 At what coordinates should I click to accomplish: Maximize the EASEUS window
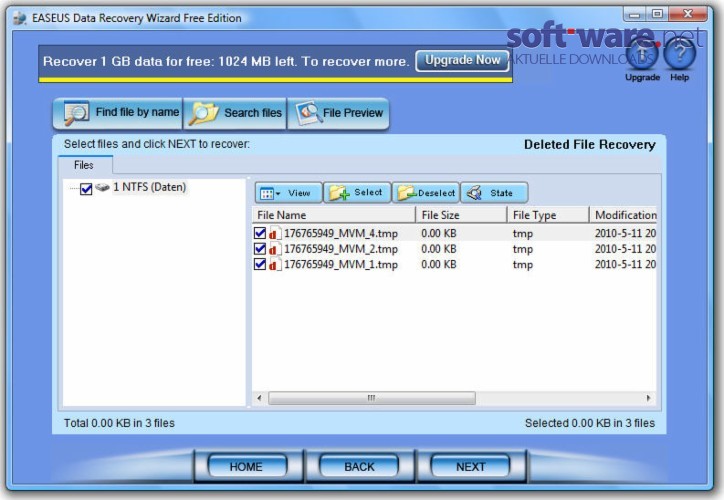(658, 14)
